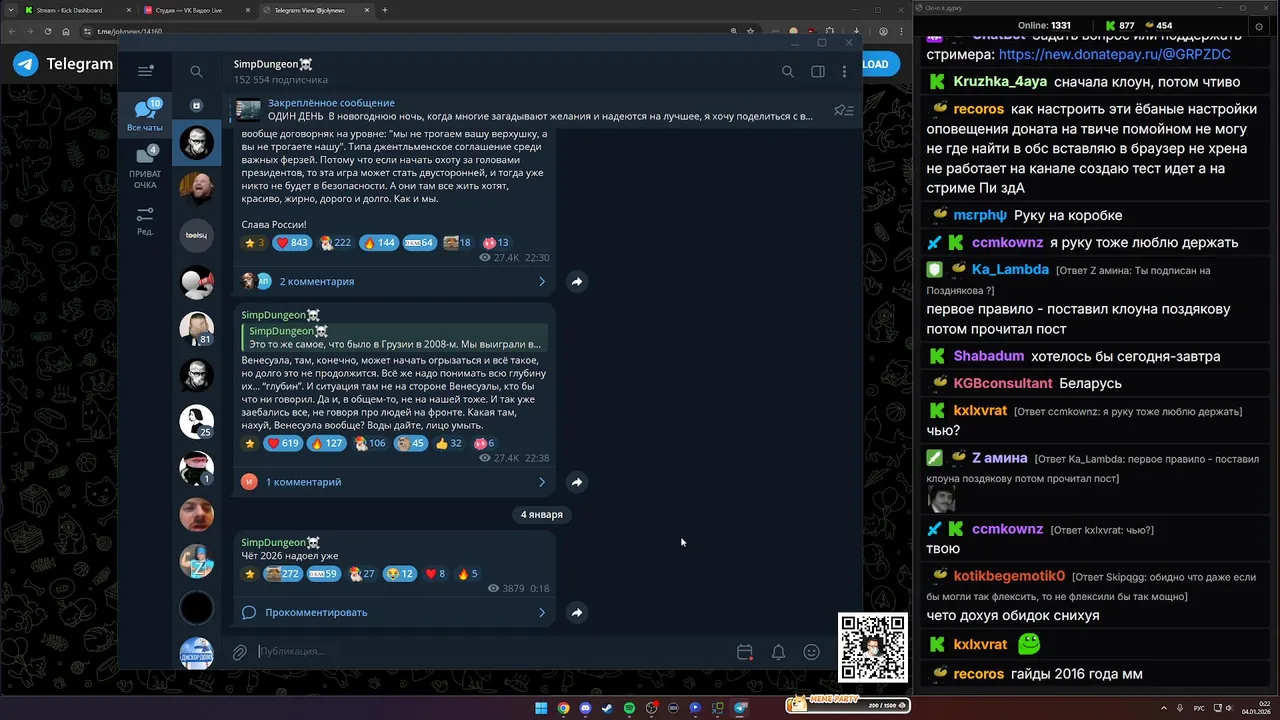Toggle the crying reaction with 12
Viewport: 1280px width, 720px height.
[400, 574]
